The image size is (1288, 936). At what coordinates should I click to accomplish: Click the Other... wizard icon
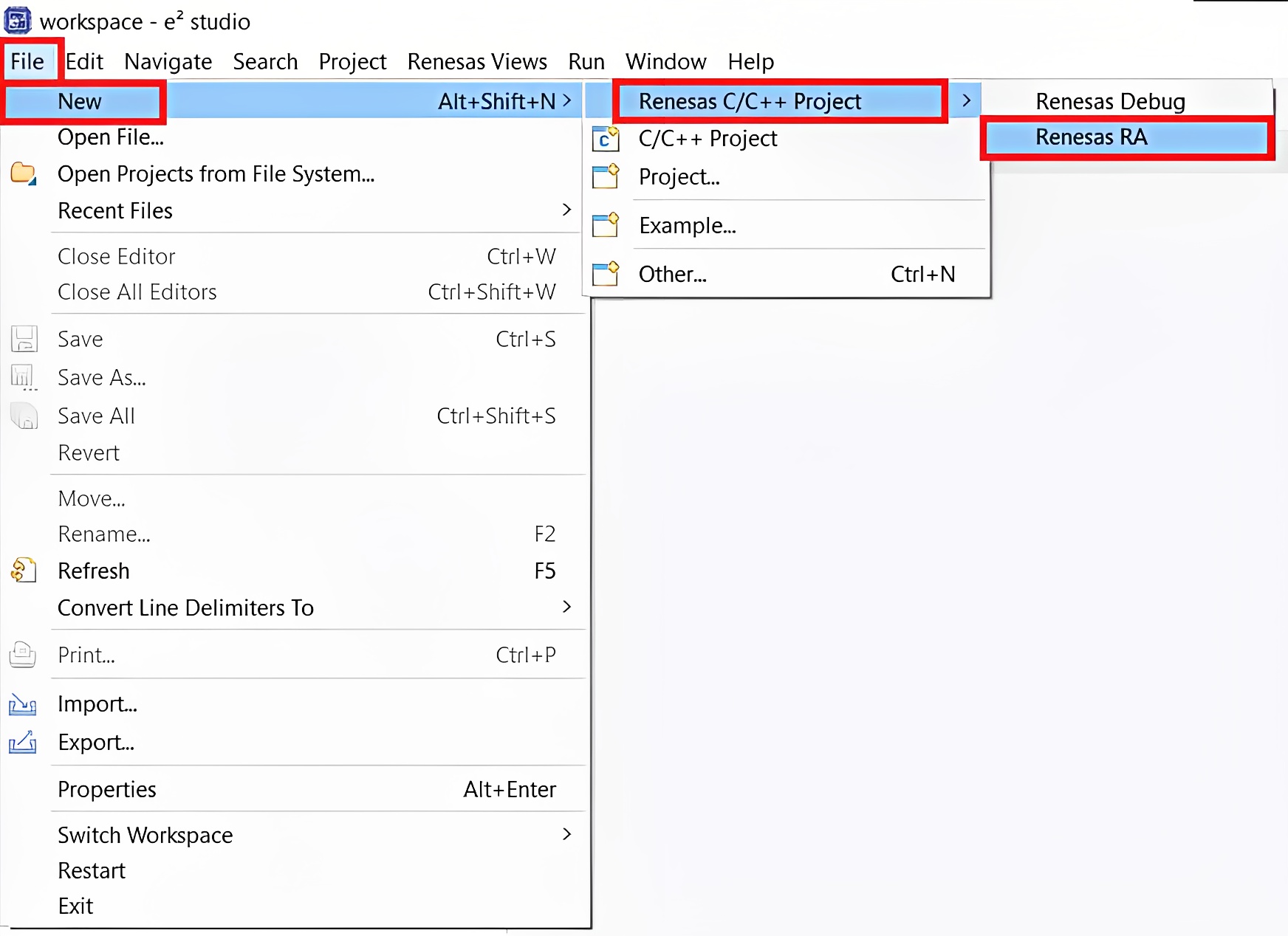pos(606,274)
